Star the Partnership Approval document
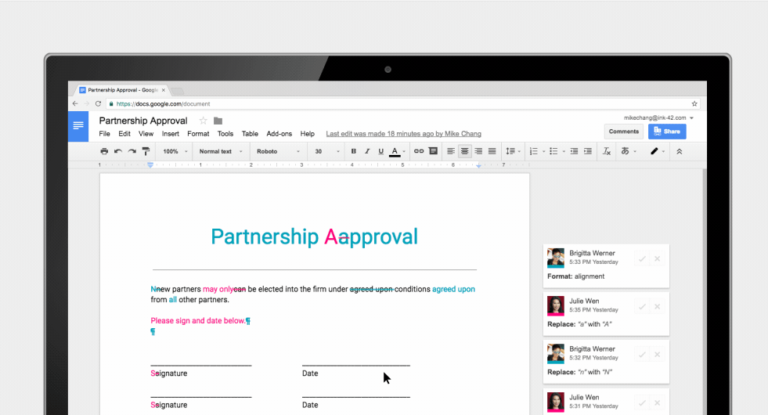The height and width of the screenshot is (415, 768). [x=203, y=121]
